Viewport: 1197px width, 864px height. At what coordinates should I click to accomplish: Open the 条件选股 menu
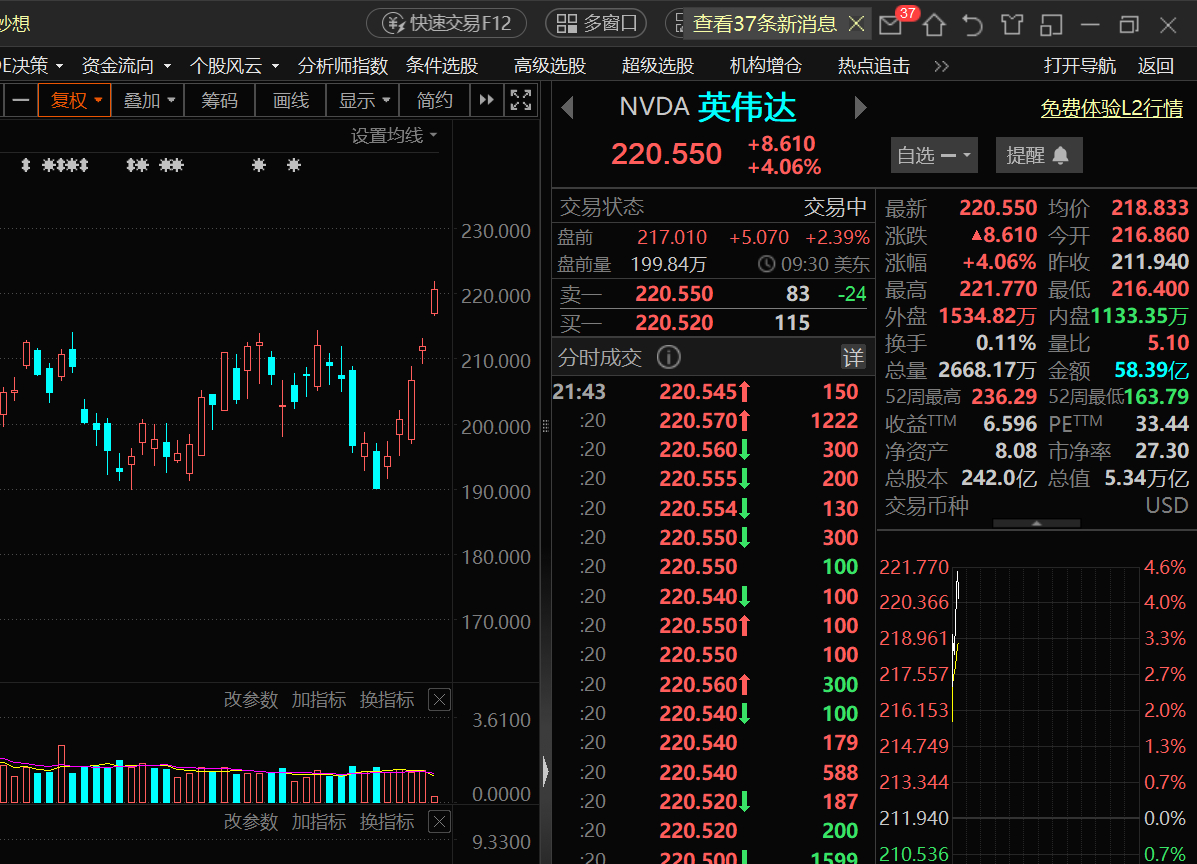[442, 66]
